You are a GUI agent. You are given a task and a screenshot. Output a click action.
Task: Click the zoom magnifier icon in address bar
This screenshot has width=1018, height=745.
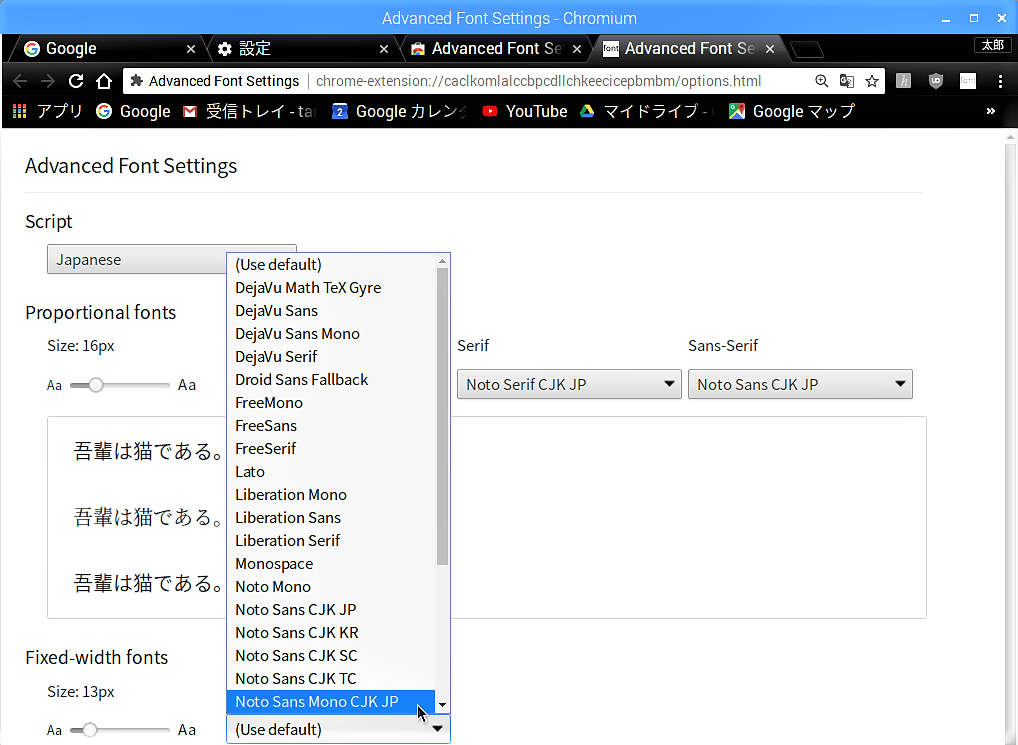(822, 81)
